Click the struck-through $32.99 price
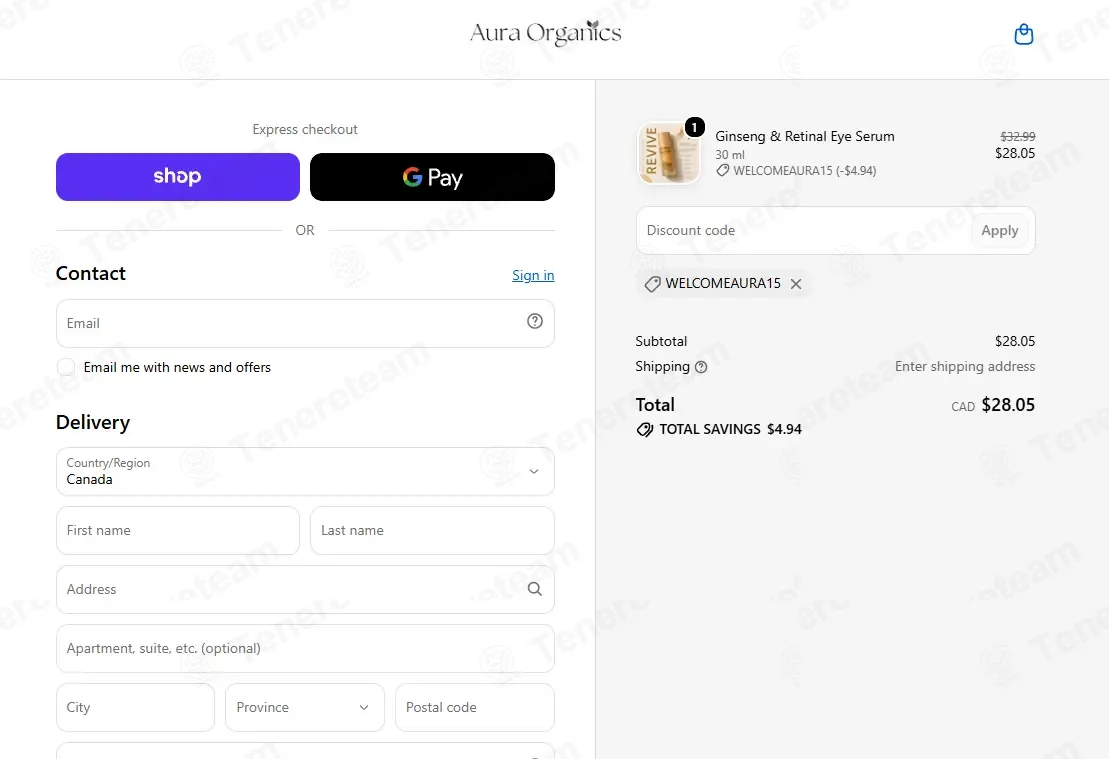Viewport: 1109px width, 759px height. coord(1018,137)
